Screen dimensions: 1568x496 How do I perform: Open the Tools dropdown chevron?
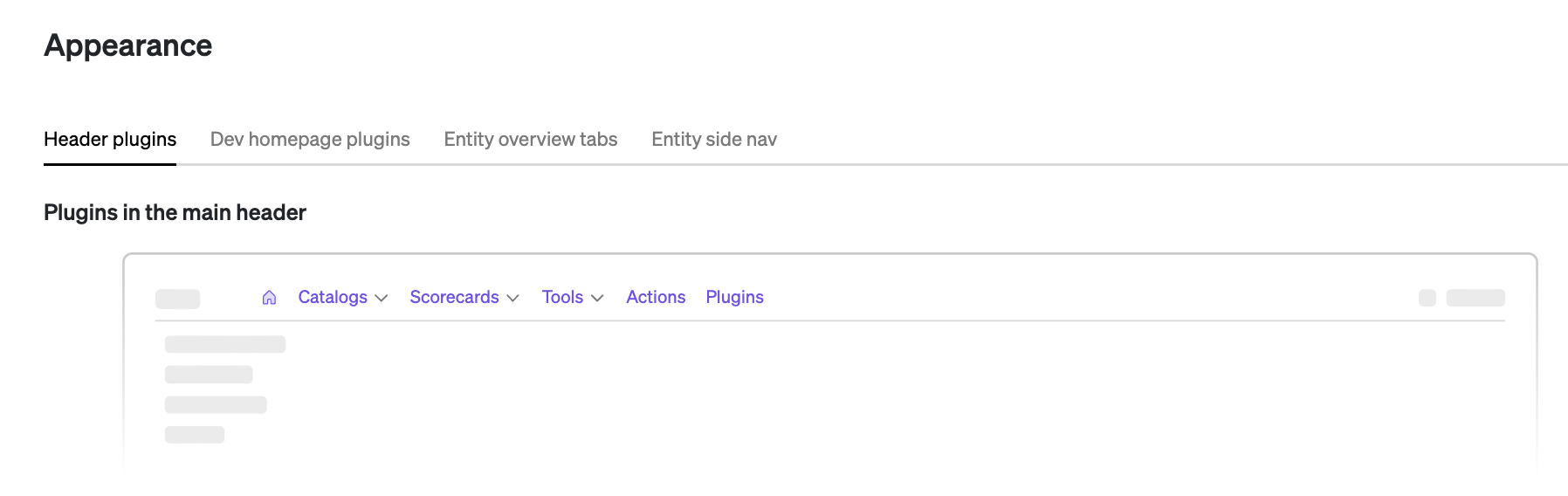(597, 299)
